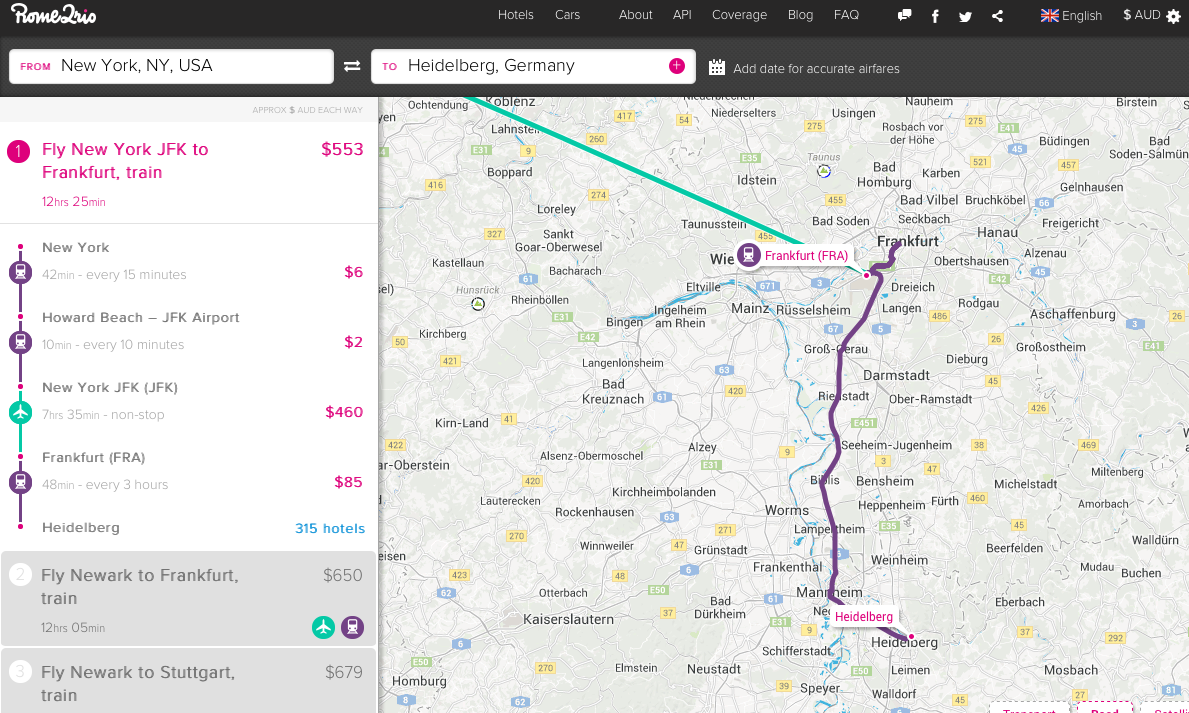Image resolution: width=1189 pixels, height=713 pixels.
Task: Click the Darmstadt label on the map
Action: tap(896, 375)
